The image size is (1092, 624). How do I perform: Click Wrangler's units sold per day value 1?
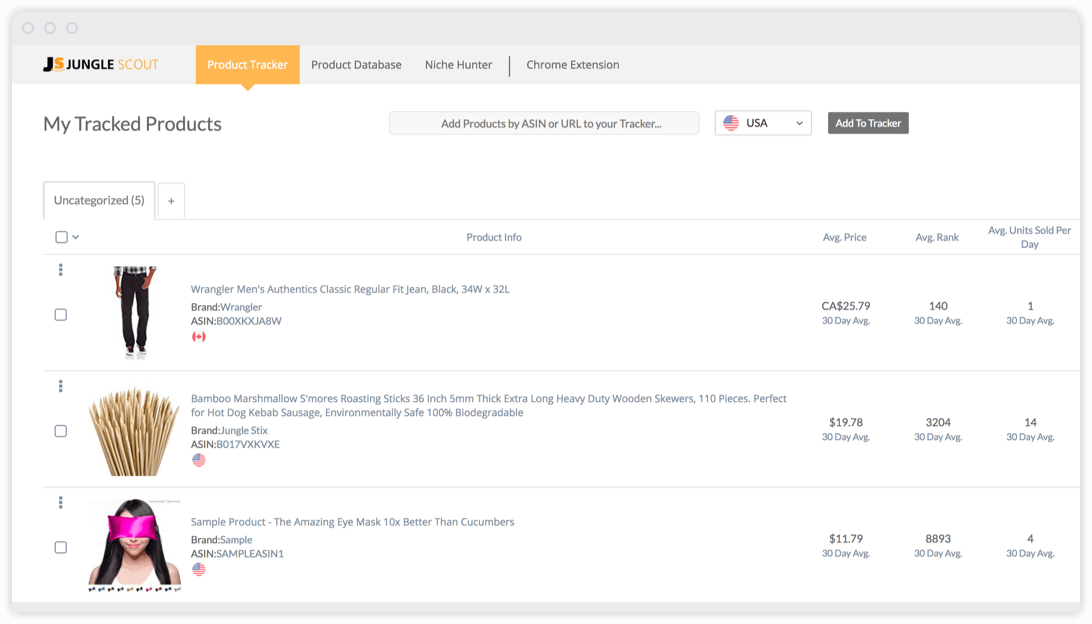coord(1030,306)
